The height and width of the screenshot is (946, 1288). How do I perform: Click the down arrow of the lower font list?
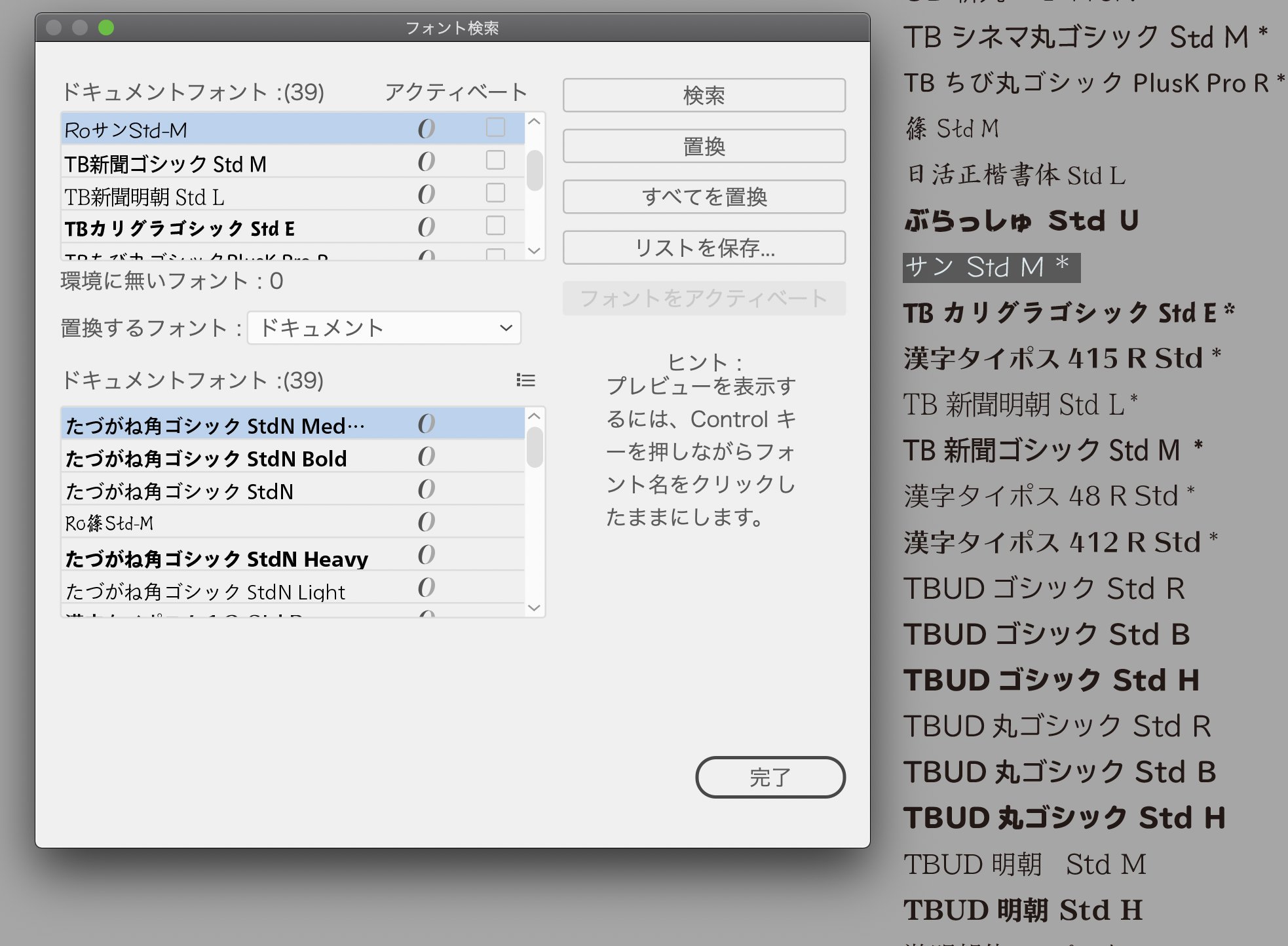tap(534, 608)
